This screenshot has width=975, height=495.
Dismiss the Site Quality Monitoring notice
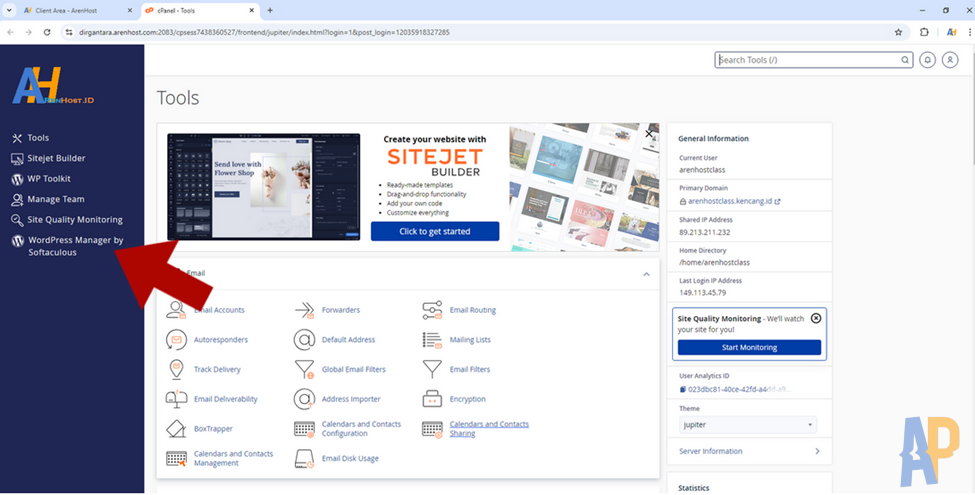click(x=816, y=318)
